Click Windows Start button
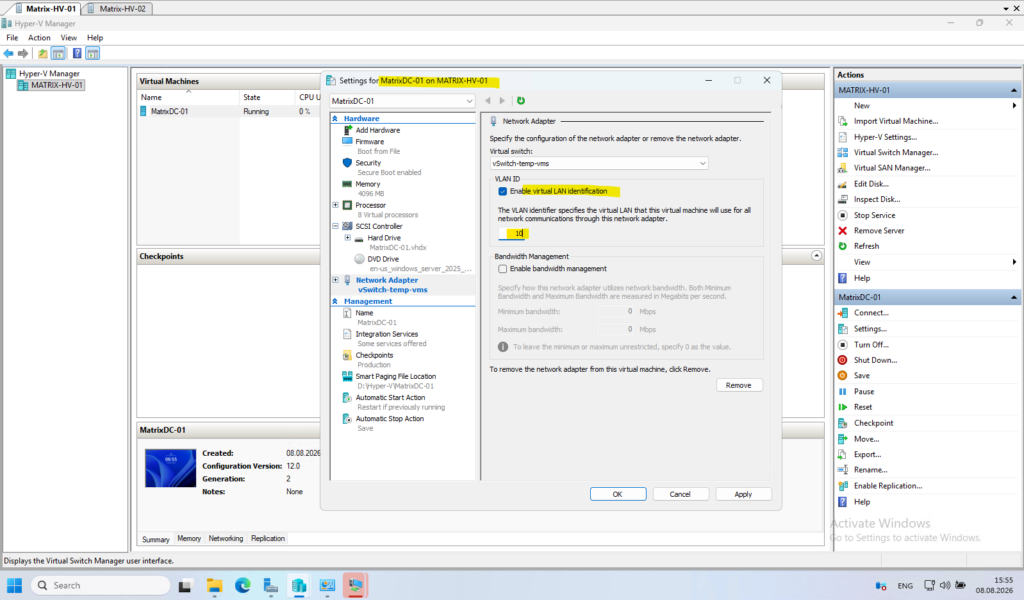Image resolution: width=1024 pixels, height=600 pixels. click(14, 586)
